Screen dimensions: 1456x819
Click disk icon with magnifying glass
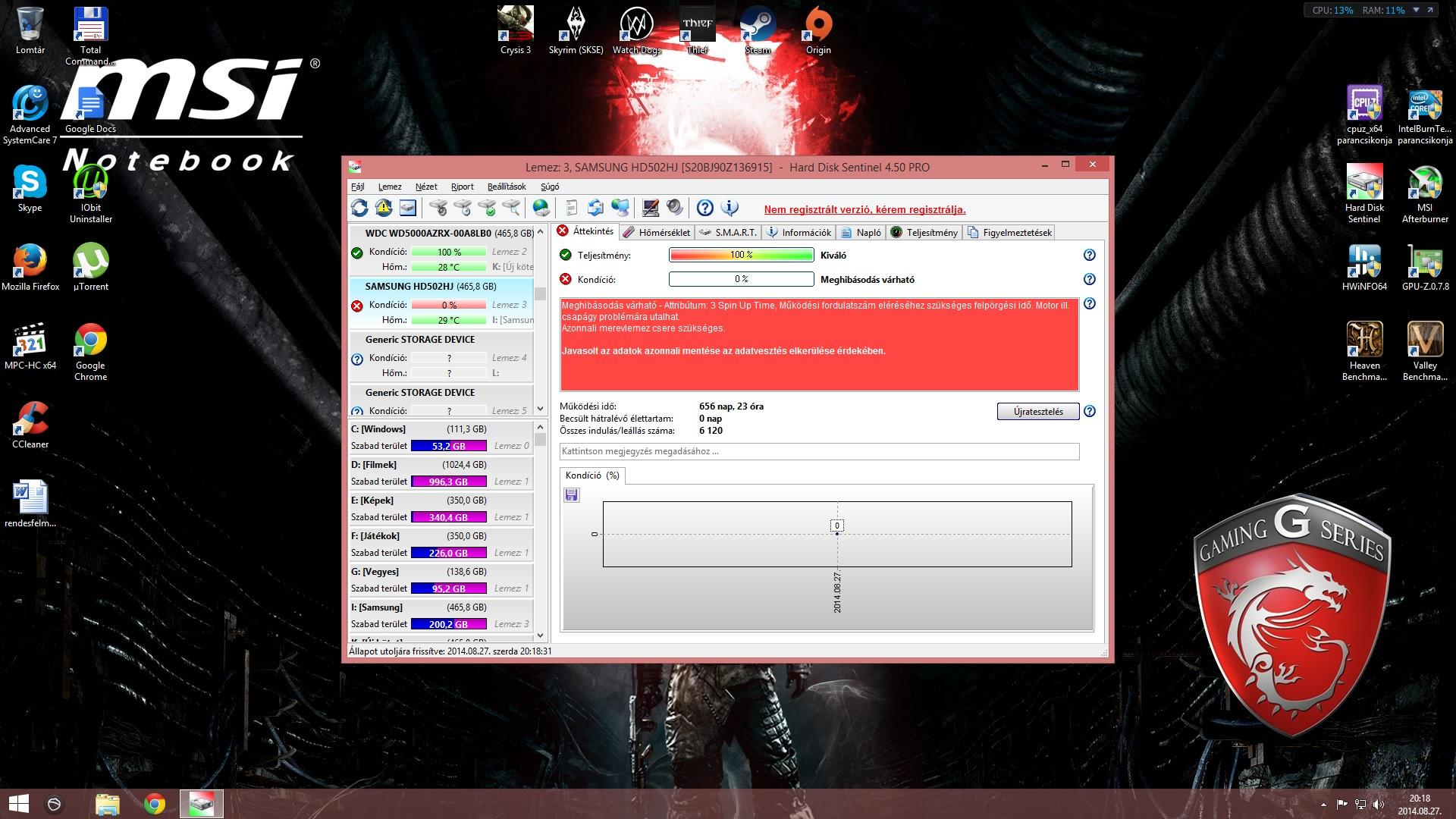512,208
